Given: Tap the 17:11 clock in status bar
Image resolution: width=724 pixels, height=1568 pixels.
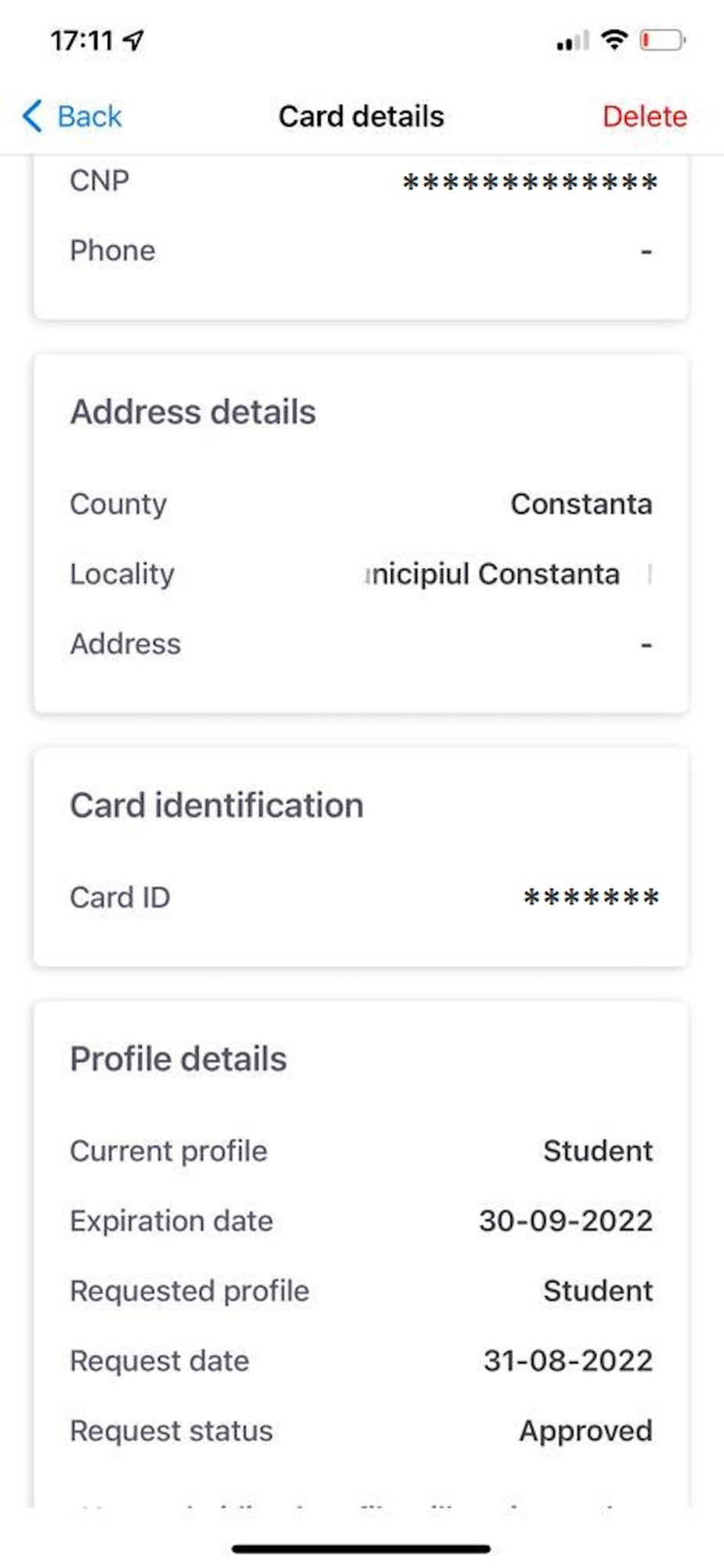Looking at the screenshot, I should click(x=82, y=40).
